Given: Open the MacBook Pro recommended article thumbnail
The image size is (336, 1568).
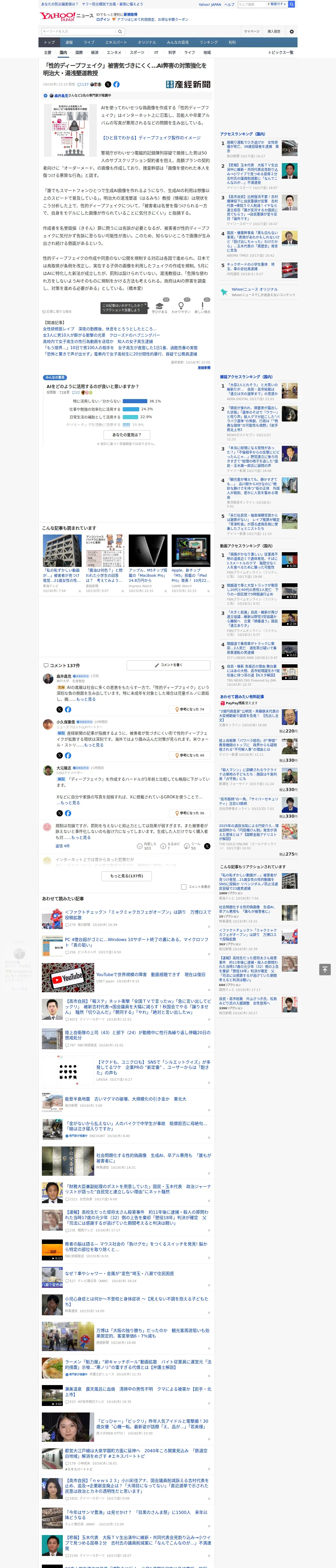Looking at the screenshot, I should point(148,551).
